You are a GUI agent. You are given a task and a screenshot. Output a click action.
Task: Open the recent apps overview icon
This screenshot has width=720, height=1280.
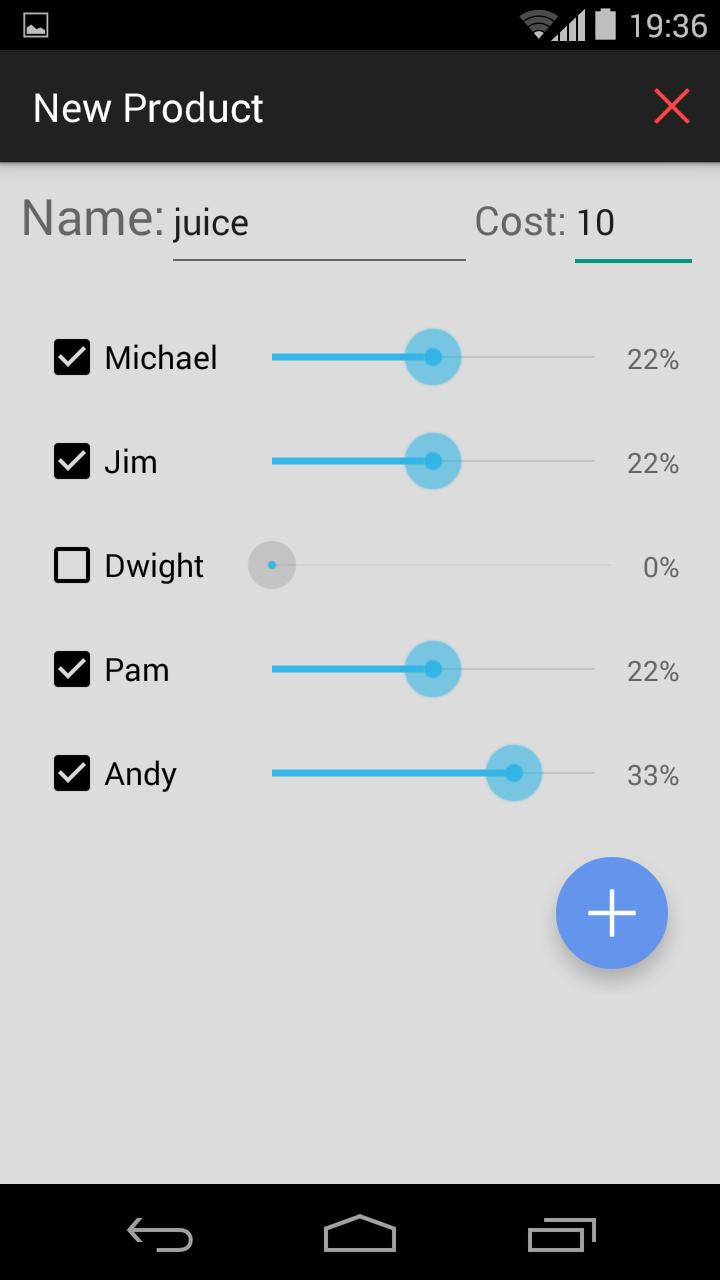pos(561,1234)
